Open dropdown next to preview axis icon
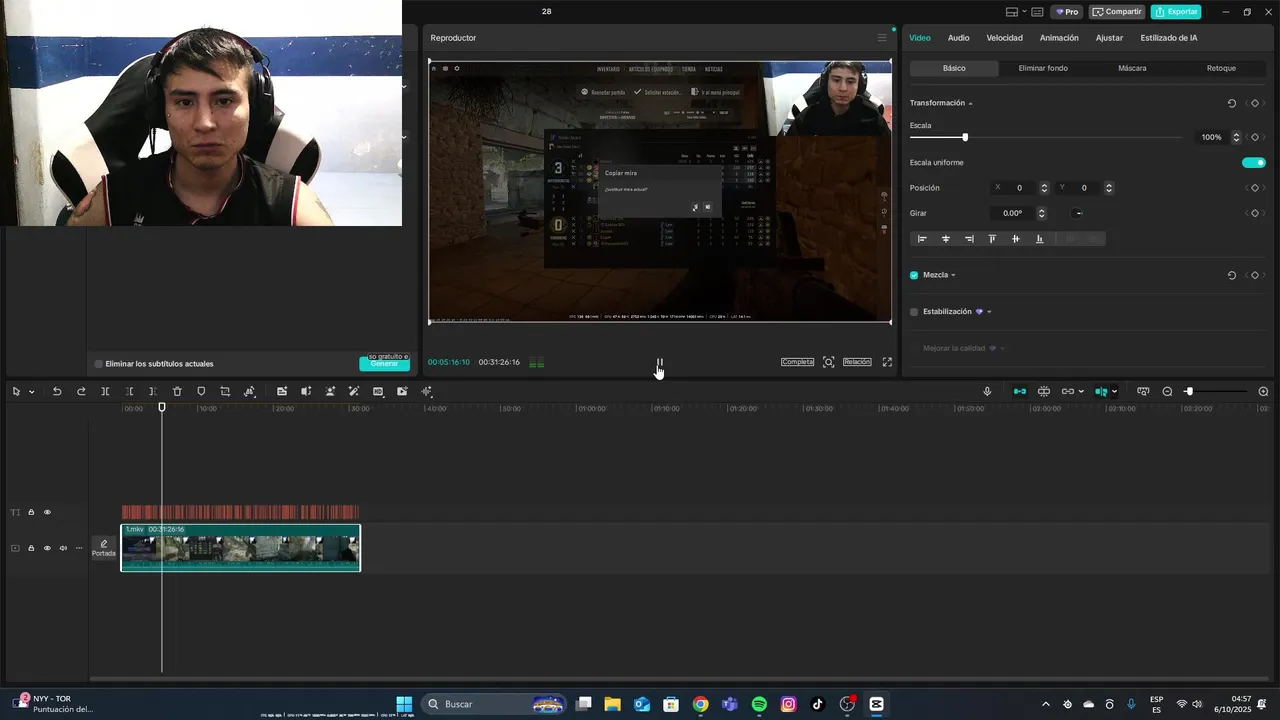This screenshot has width=1280, height=720. click(1115, 392)
